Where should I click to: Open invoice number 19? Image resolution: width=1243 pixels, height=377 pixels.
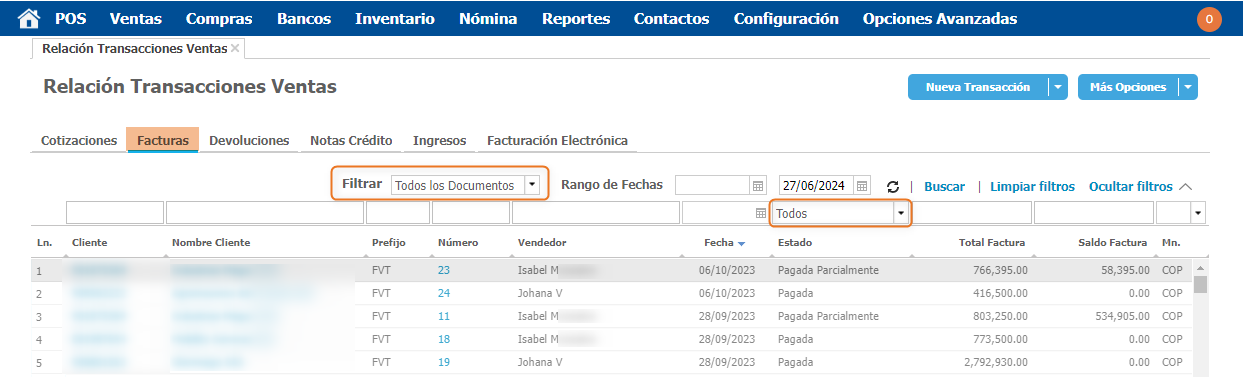pyautogui.click(x=444, y=362)
